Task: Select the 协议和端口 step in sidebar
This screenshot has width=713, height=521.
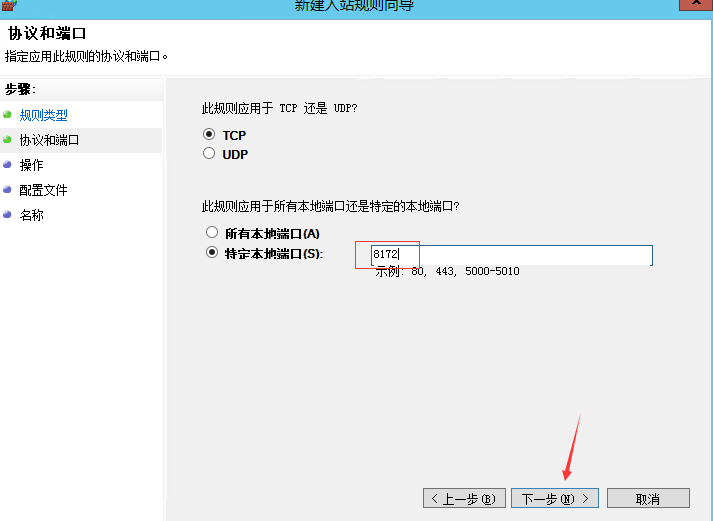Action: click(x=49, y=140)
